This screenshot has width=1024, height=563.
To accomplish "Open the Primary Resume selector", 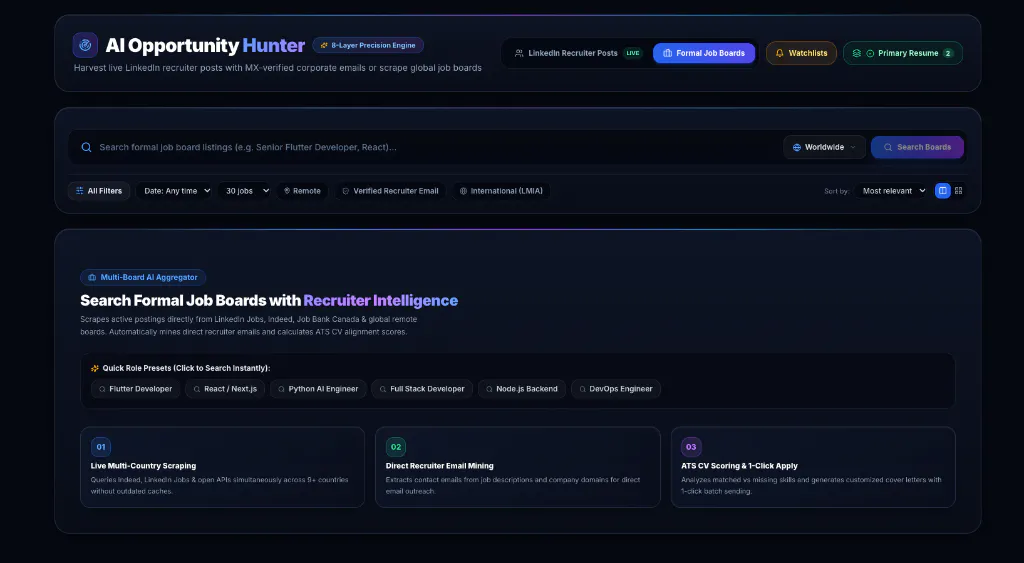I will (903, 53).
